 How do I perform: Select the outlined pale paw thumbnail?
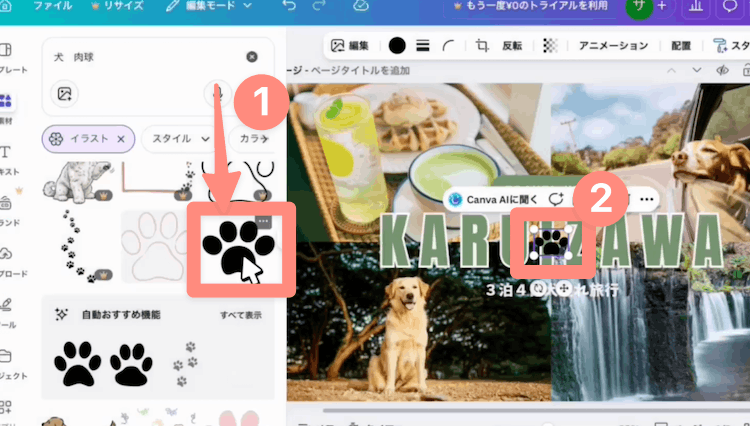coord(154,246)
